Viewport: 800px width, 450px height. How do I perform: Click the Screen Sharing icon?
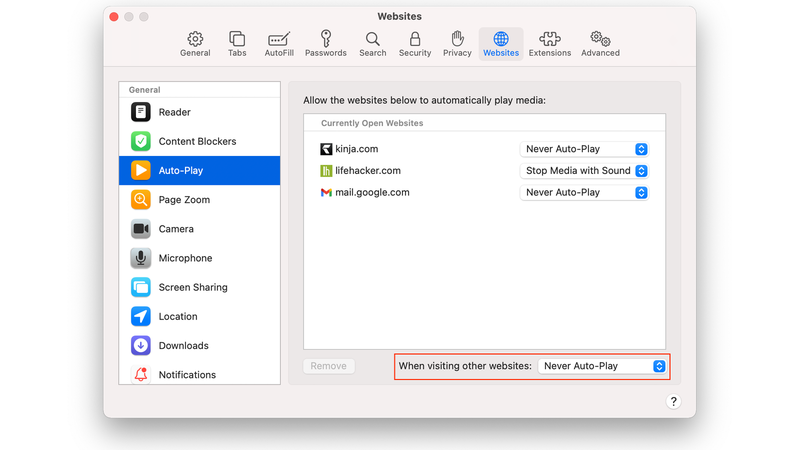tap(140, 287)
